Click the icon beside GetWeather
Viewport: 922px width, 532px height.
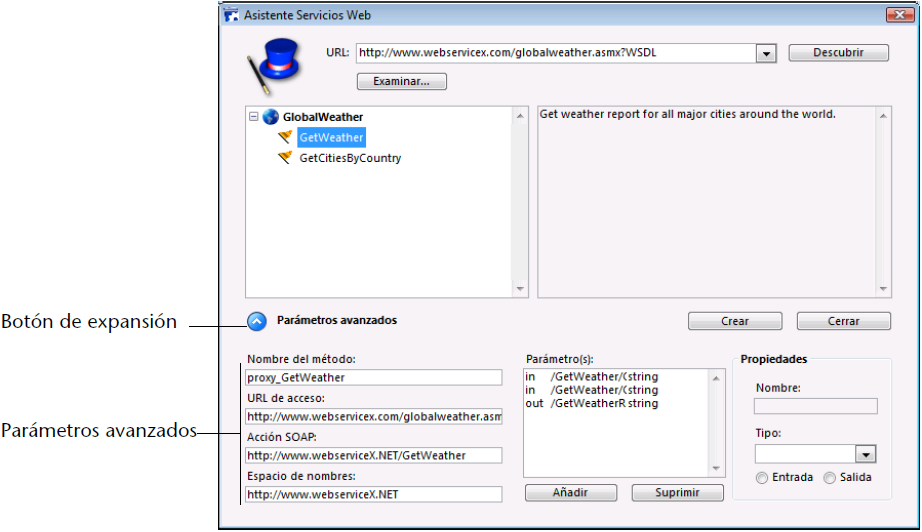tap(285, 137)
